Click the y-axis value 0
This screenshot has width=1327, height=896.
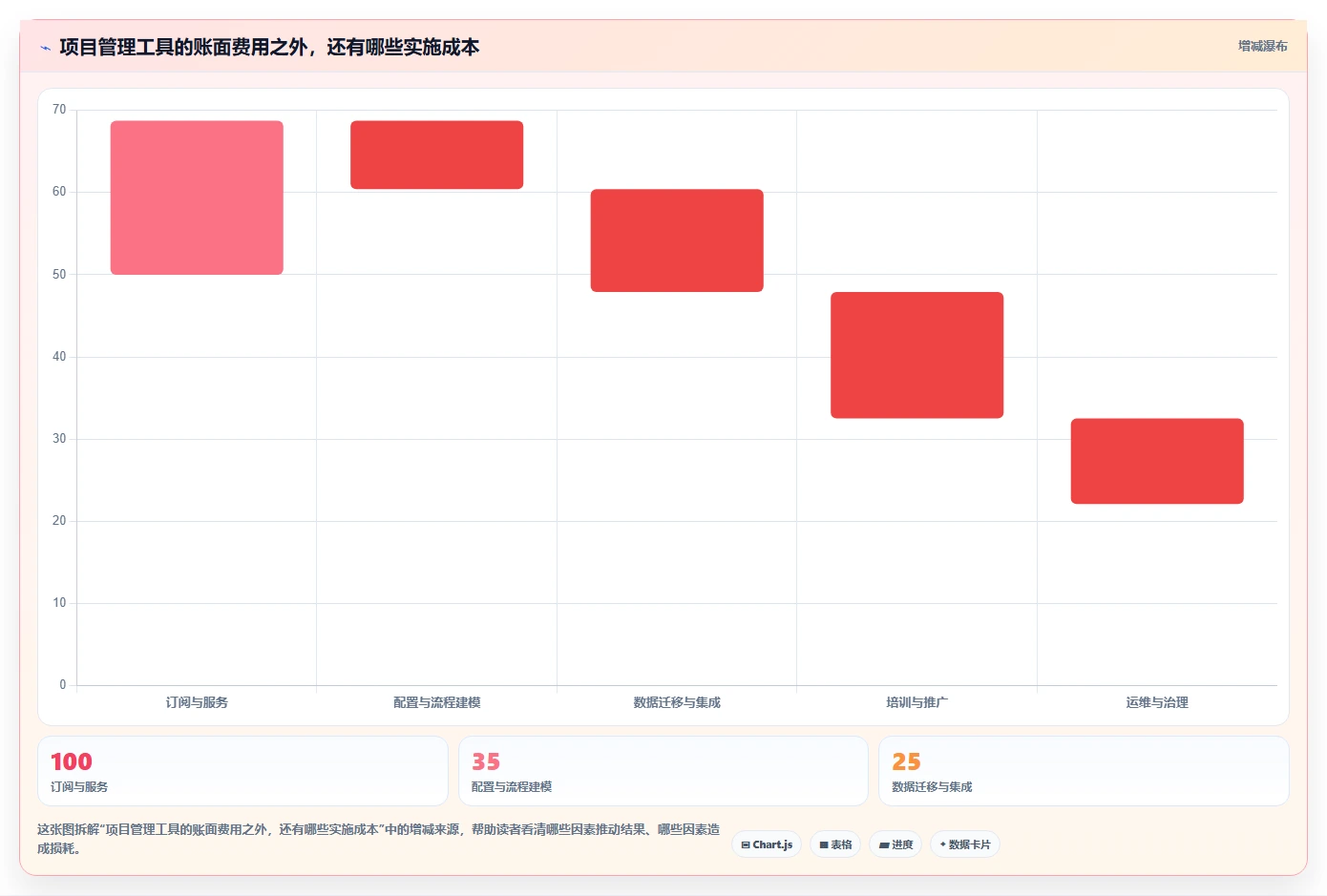pos(63,685)
